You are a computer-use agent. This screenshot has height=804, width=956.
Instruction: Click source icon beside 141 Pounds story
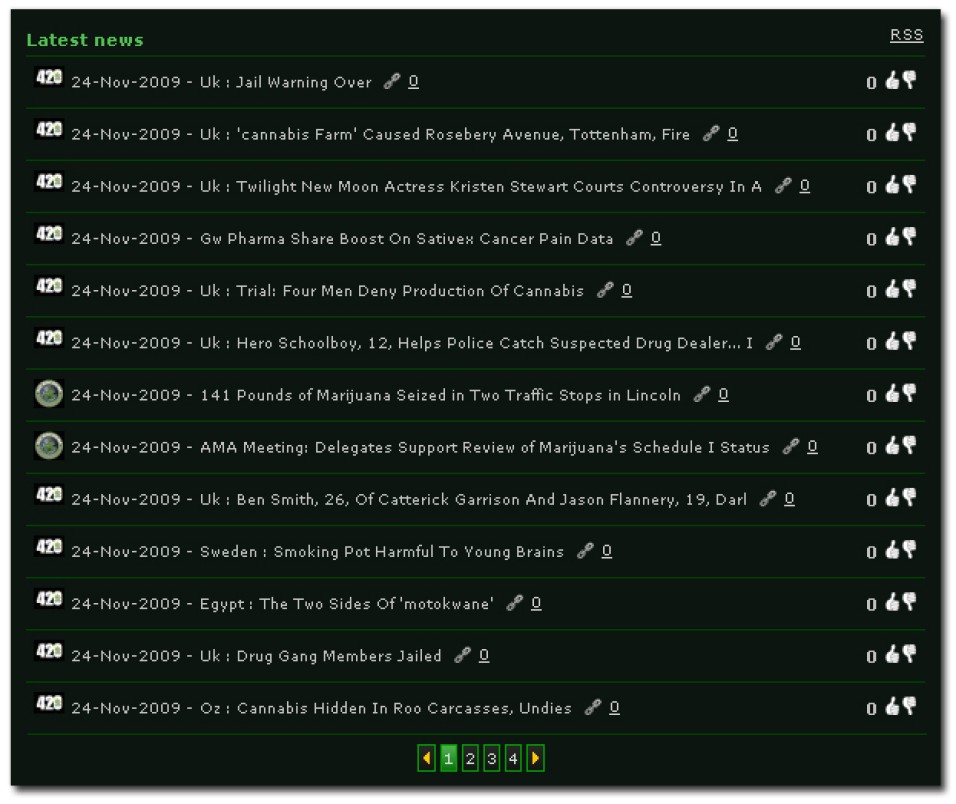coord(49,393)
